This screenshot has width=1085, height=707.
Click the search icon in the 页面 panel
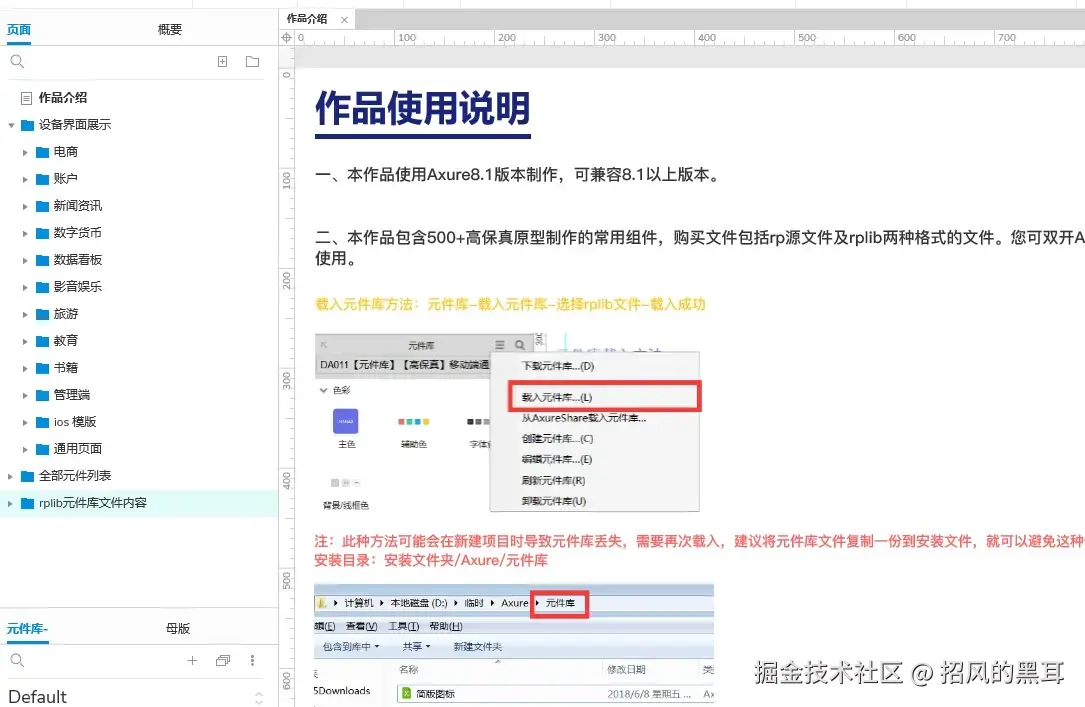pos(18,61)
